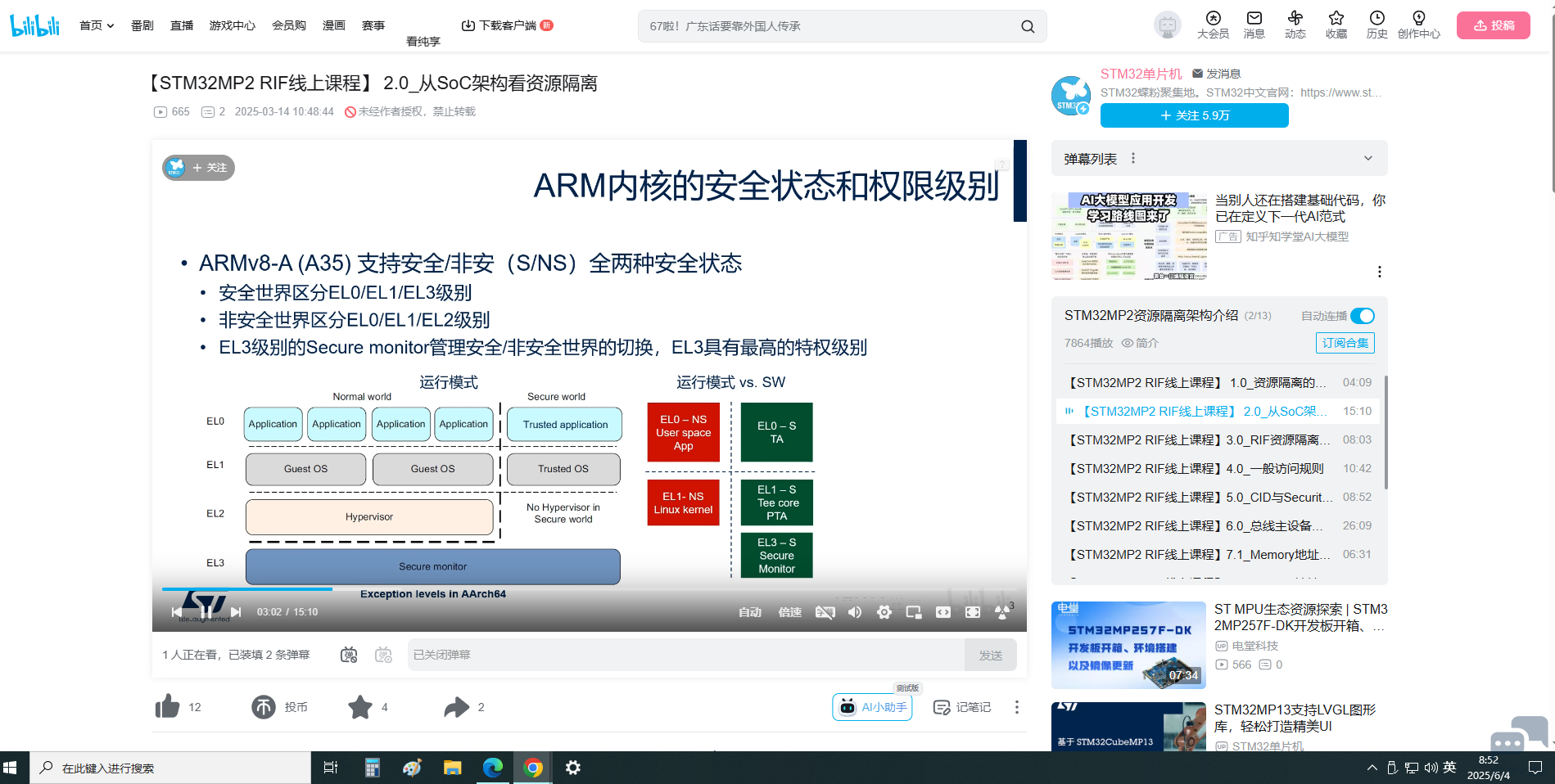Click the user avatar in header
Screen dimensions: 1555x784
pyautogui.click(x=1168, y=25)
